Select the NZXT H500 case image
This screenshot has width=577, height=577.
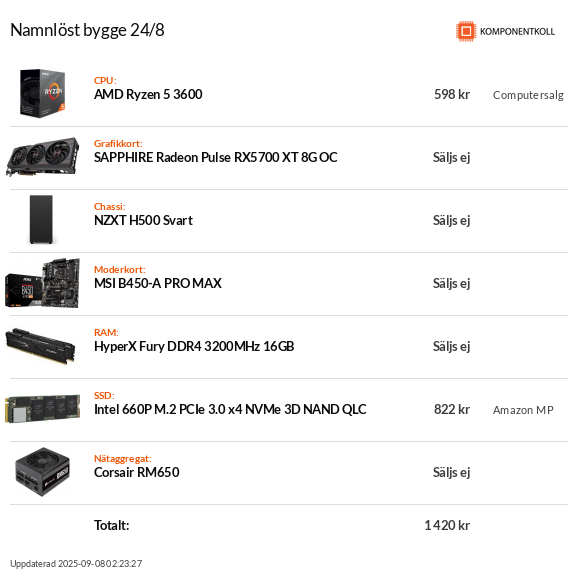coord(41,220)
